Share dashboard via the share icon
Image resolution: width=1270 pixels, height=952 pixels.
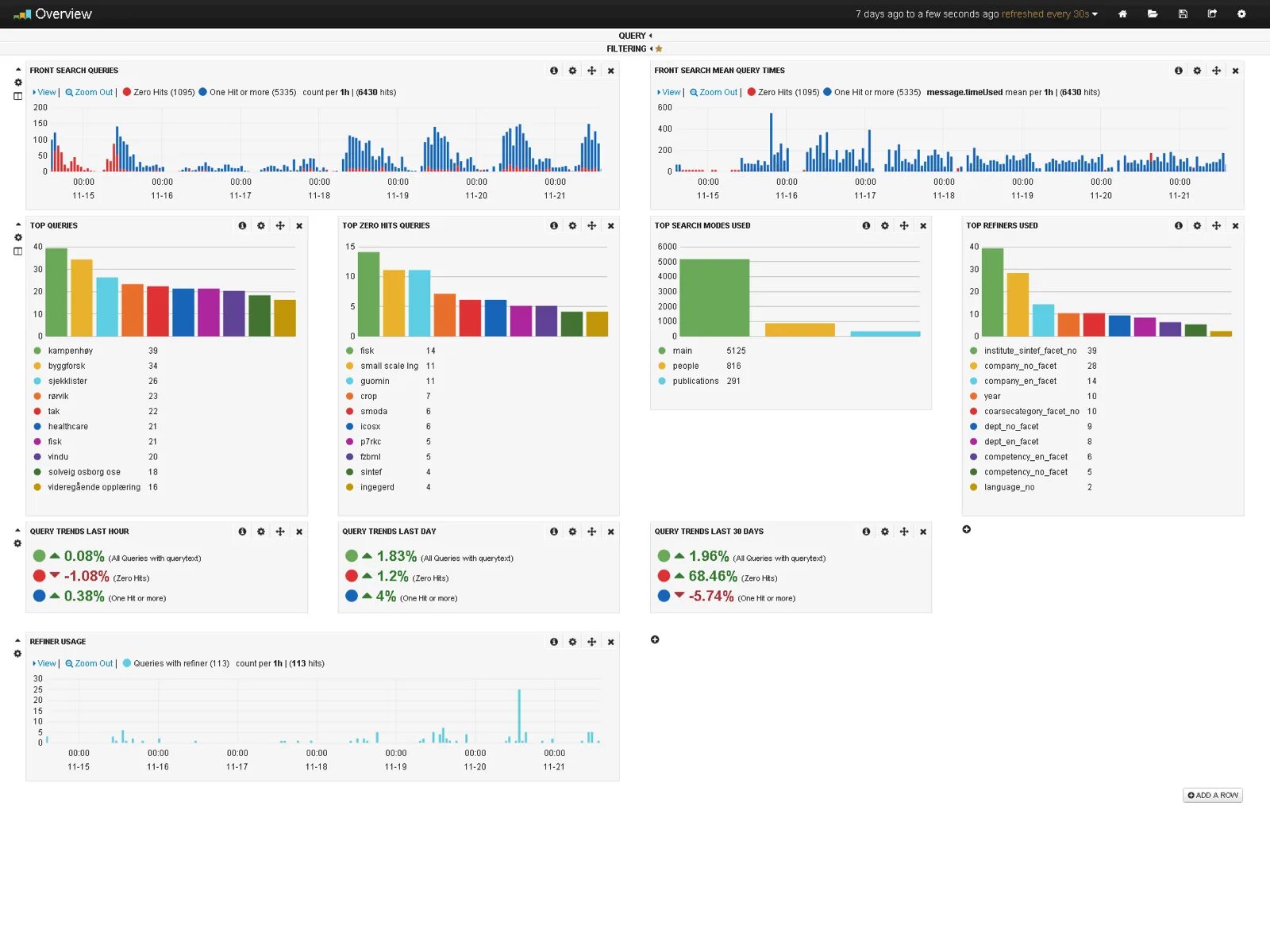[x=1212, y=14]
